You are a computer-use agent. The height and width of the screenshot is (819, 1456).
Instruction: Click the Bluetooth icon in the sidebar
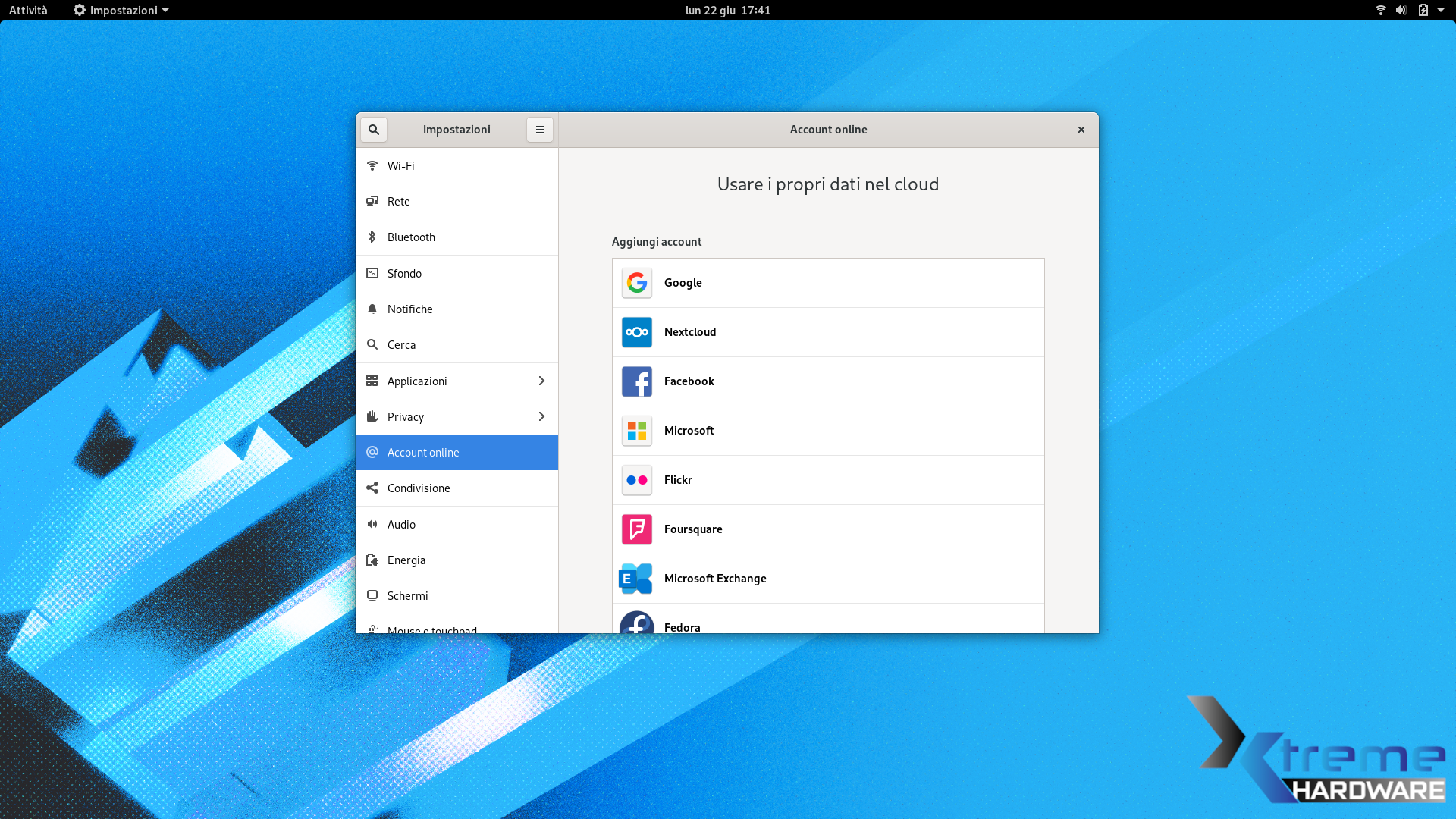point(372,237)
